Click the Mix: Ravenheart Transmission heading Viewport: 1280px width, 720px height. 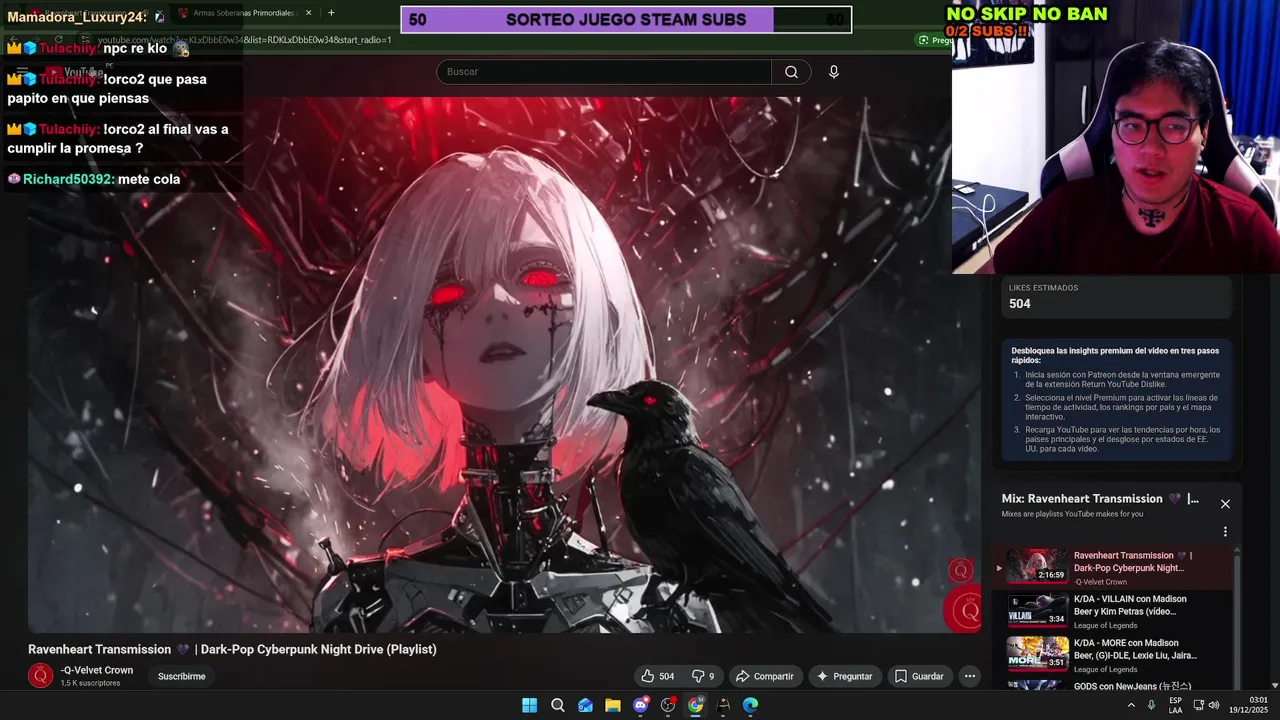coord(1100,499)
